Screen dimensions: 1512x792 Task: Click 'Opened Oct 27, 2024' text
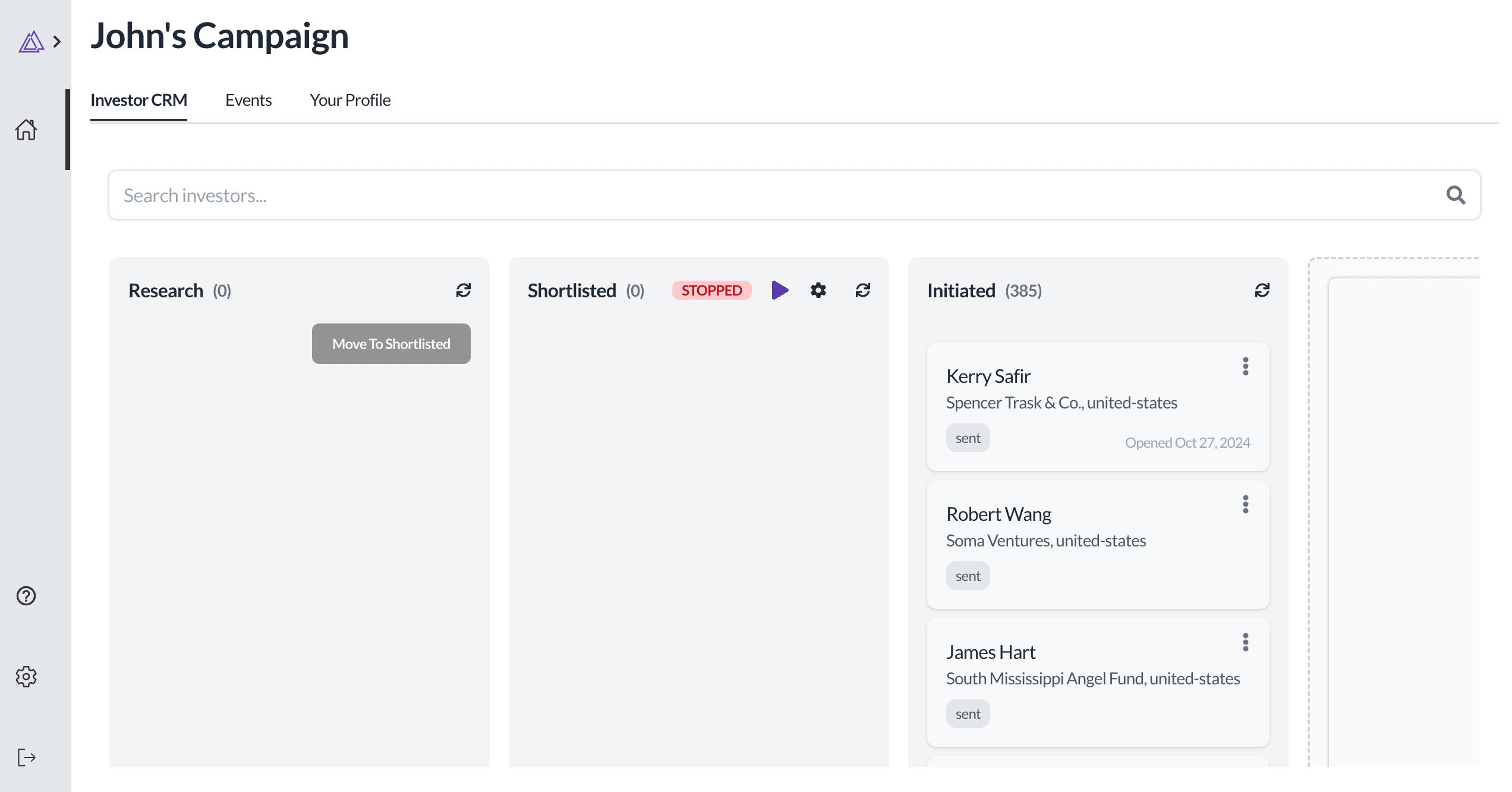[x=1187, y=443]
